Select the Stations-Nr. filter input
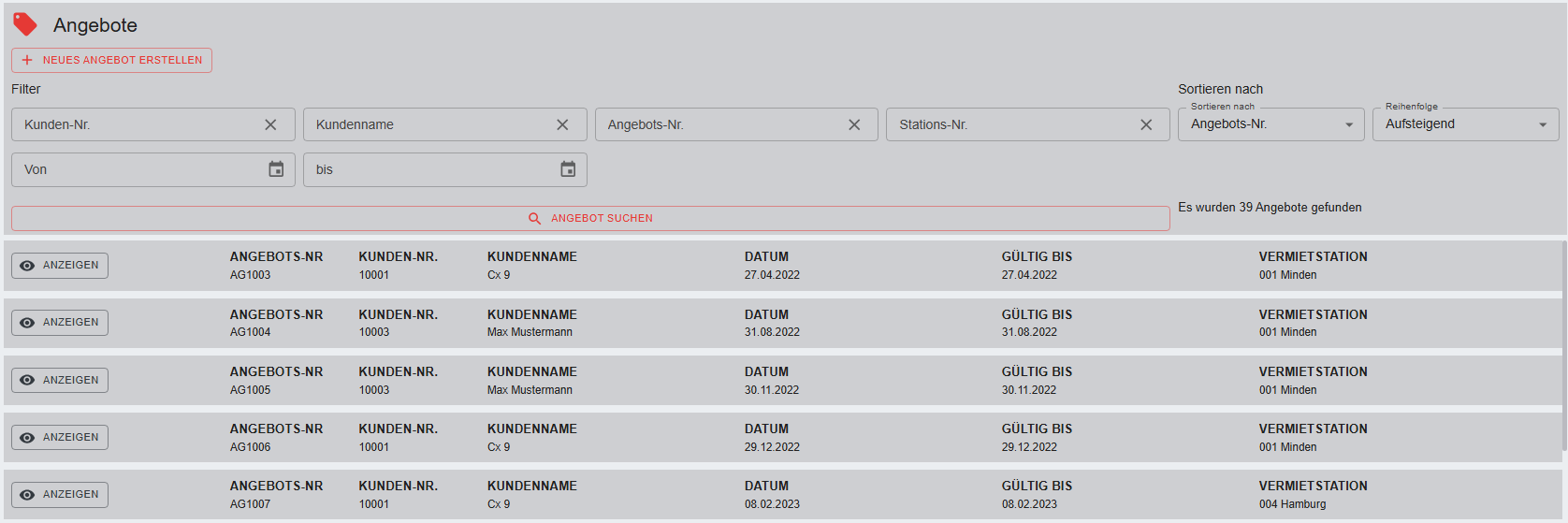This screenshot has width=1568, height=523. point(1009,124)
